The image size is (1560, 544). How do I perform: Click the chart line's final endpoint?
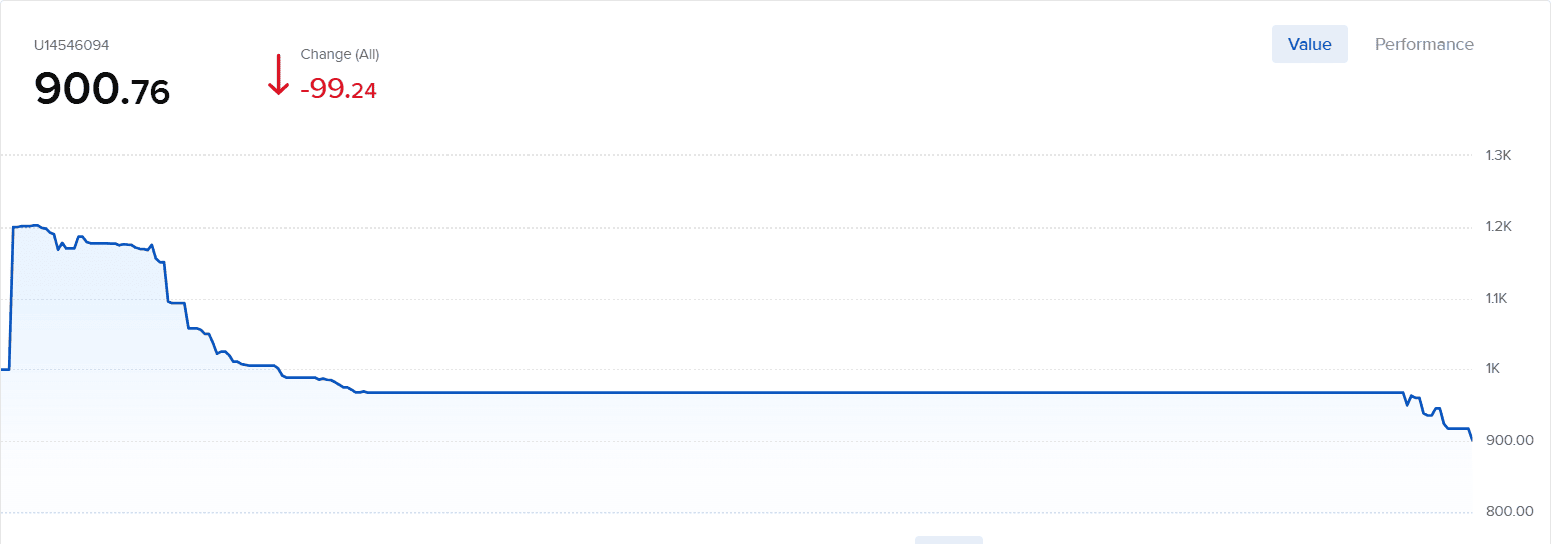[x=1472, y=439]
